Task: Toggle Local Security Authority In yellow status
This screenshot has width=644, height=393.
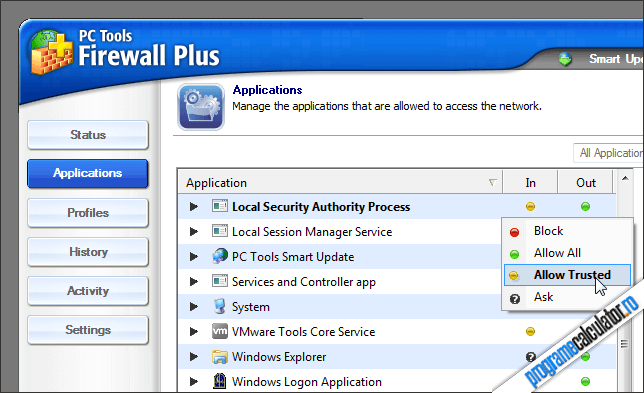Action: pos(530,207)
